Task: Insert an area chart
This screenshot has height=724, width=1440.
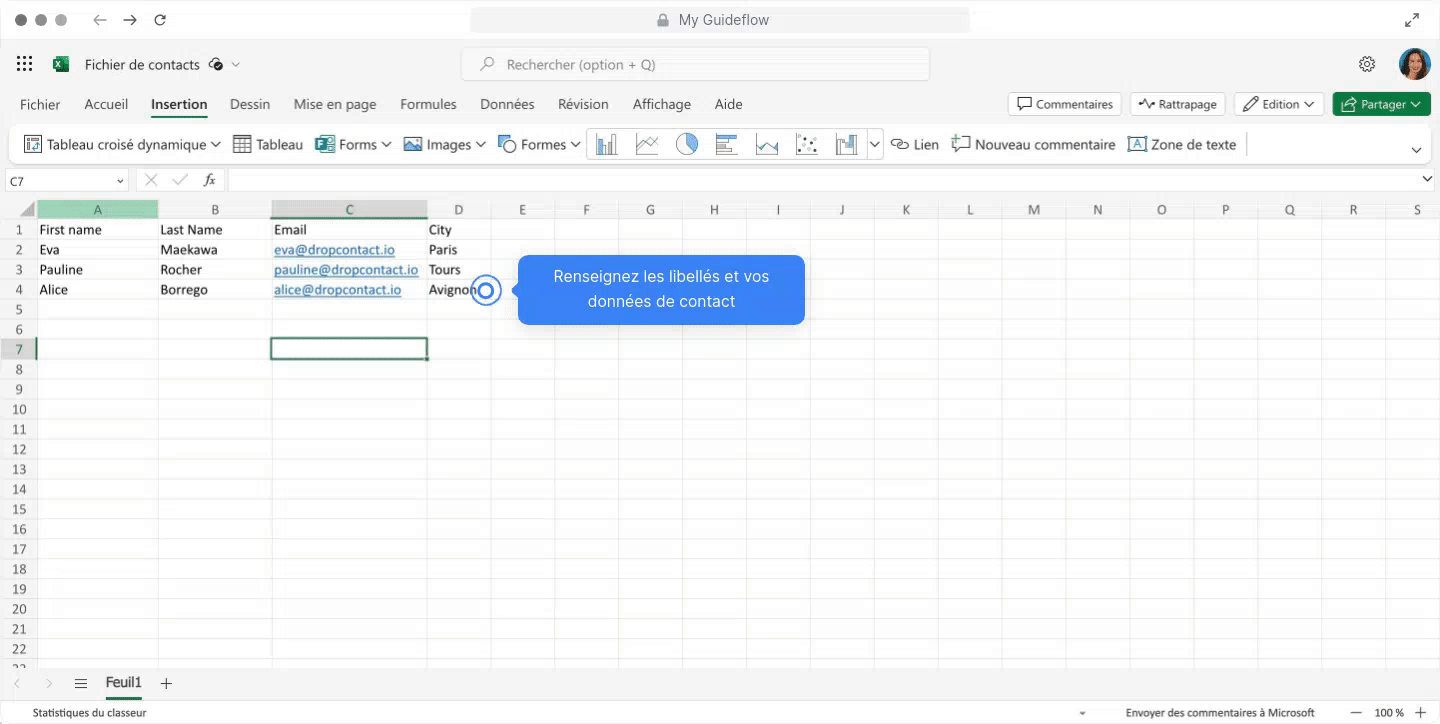Action: (x=767, y=144)
